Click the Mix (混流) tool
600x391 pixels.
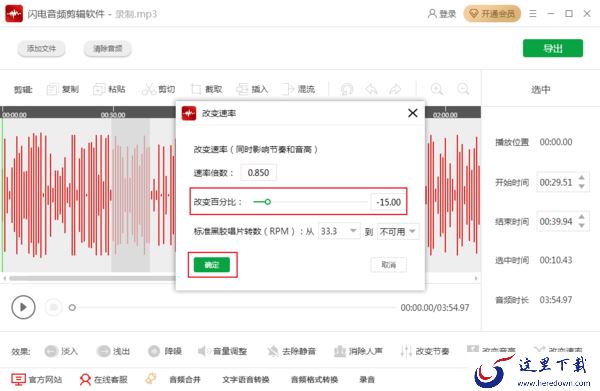pyautogui.click(x=298, y=89)
